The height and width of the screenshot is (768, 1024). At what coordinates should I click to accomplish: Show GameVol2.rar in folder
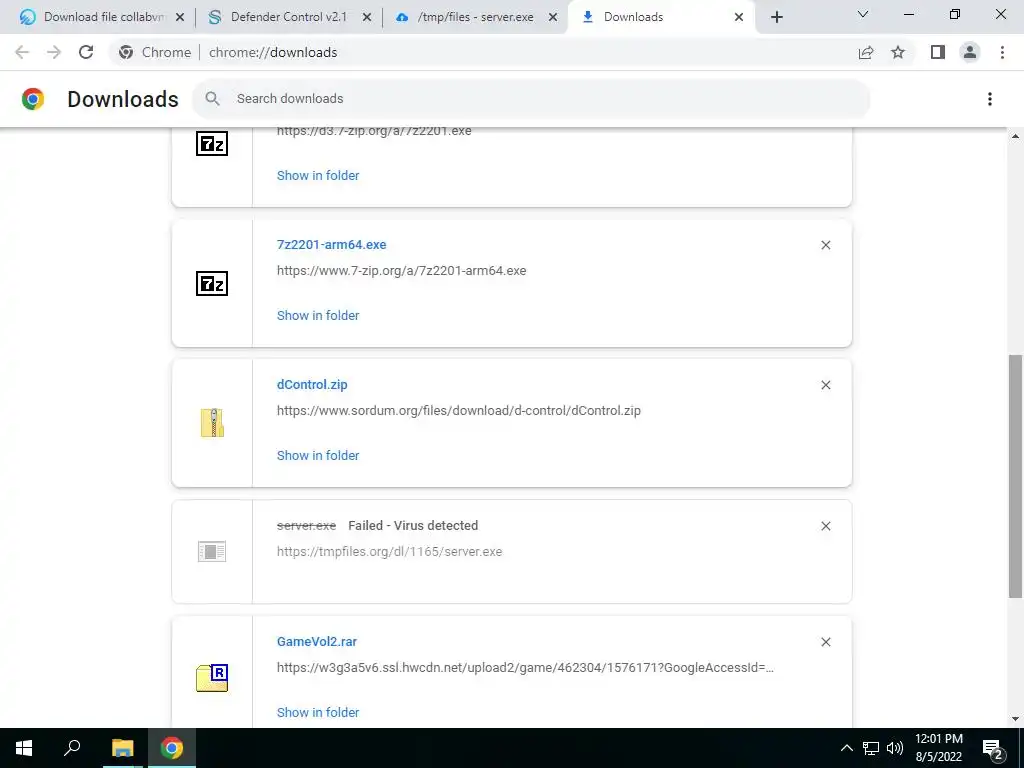tap(318, 712)
